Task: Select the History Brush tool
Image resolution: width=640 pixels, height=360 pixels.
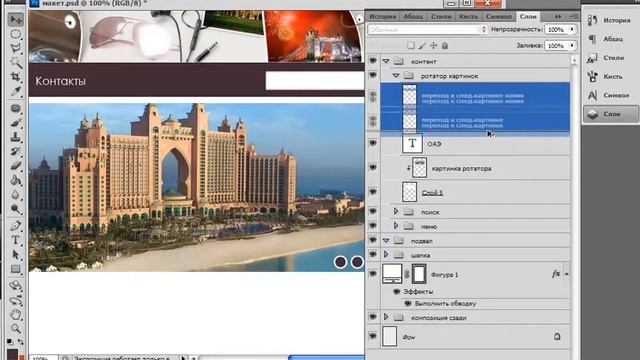Action: [16, 151]
